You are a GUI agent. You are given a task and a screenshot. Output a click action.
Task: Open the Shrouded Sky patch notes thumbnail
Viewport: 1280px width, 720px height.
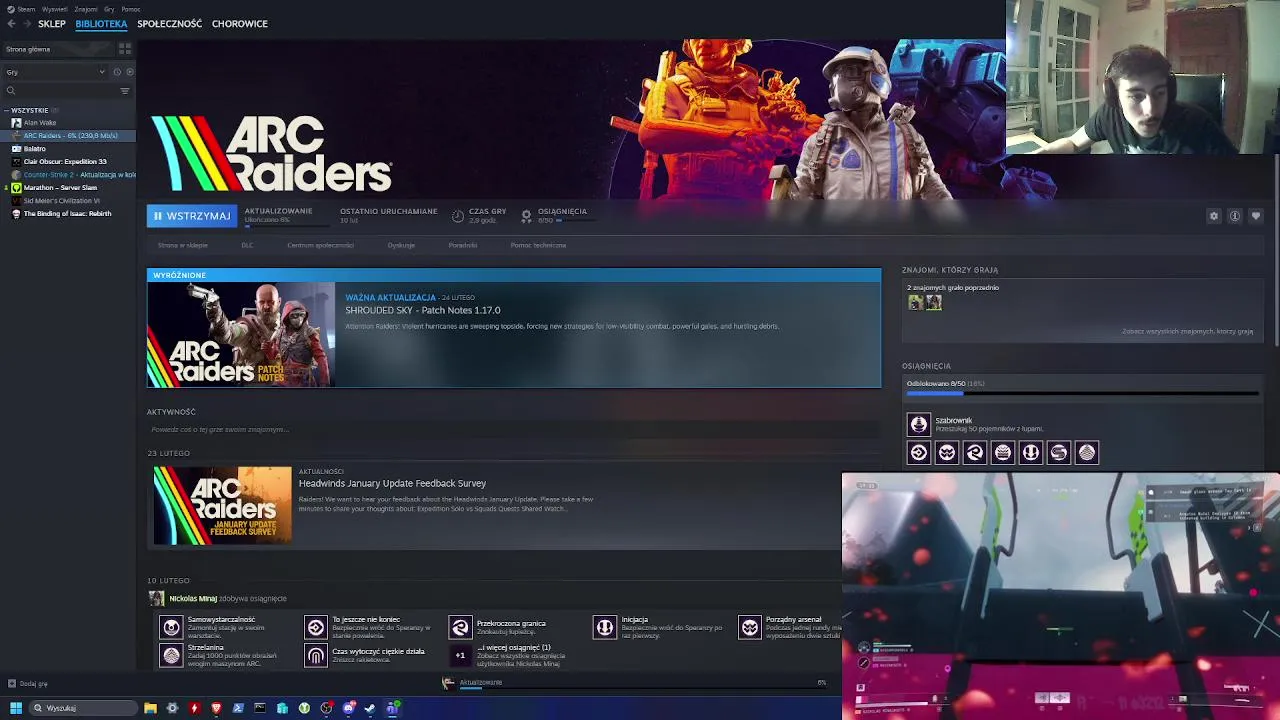[241, 335]
